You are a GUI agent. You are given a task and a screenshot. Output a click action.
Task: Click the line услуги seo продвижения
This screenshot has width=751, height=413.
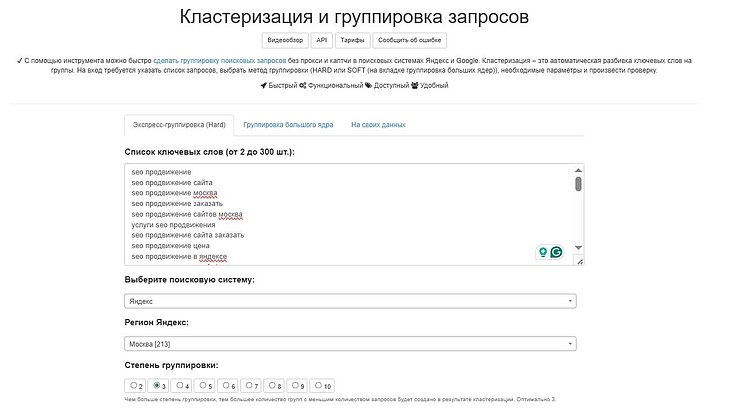coord(173,225)
